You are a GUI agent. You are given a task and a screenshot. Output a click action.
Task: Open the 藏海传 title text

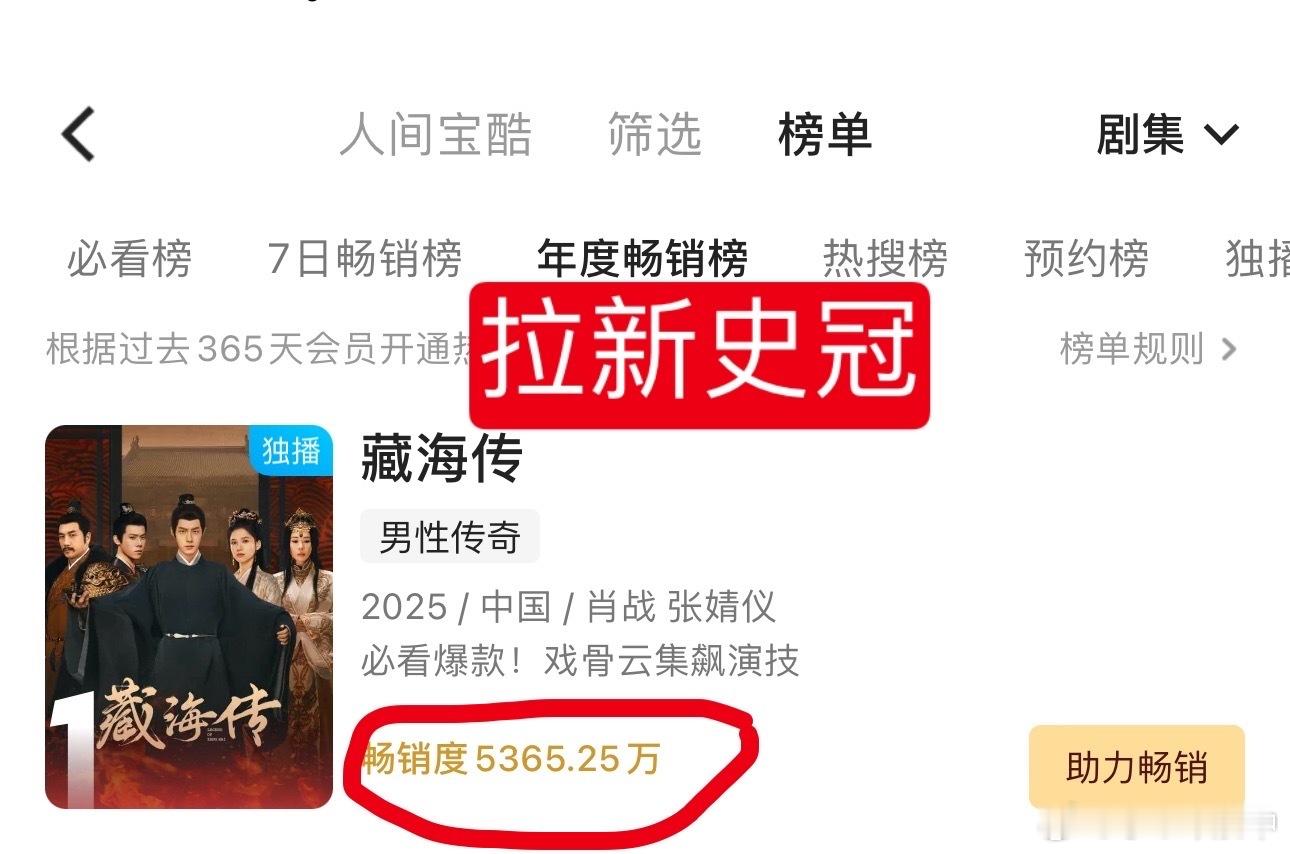coord(442,460)
